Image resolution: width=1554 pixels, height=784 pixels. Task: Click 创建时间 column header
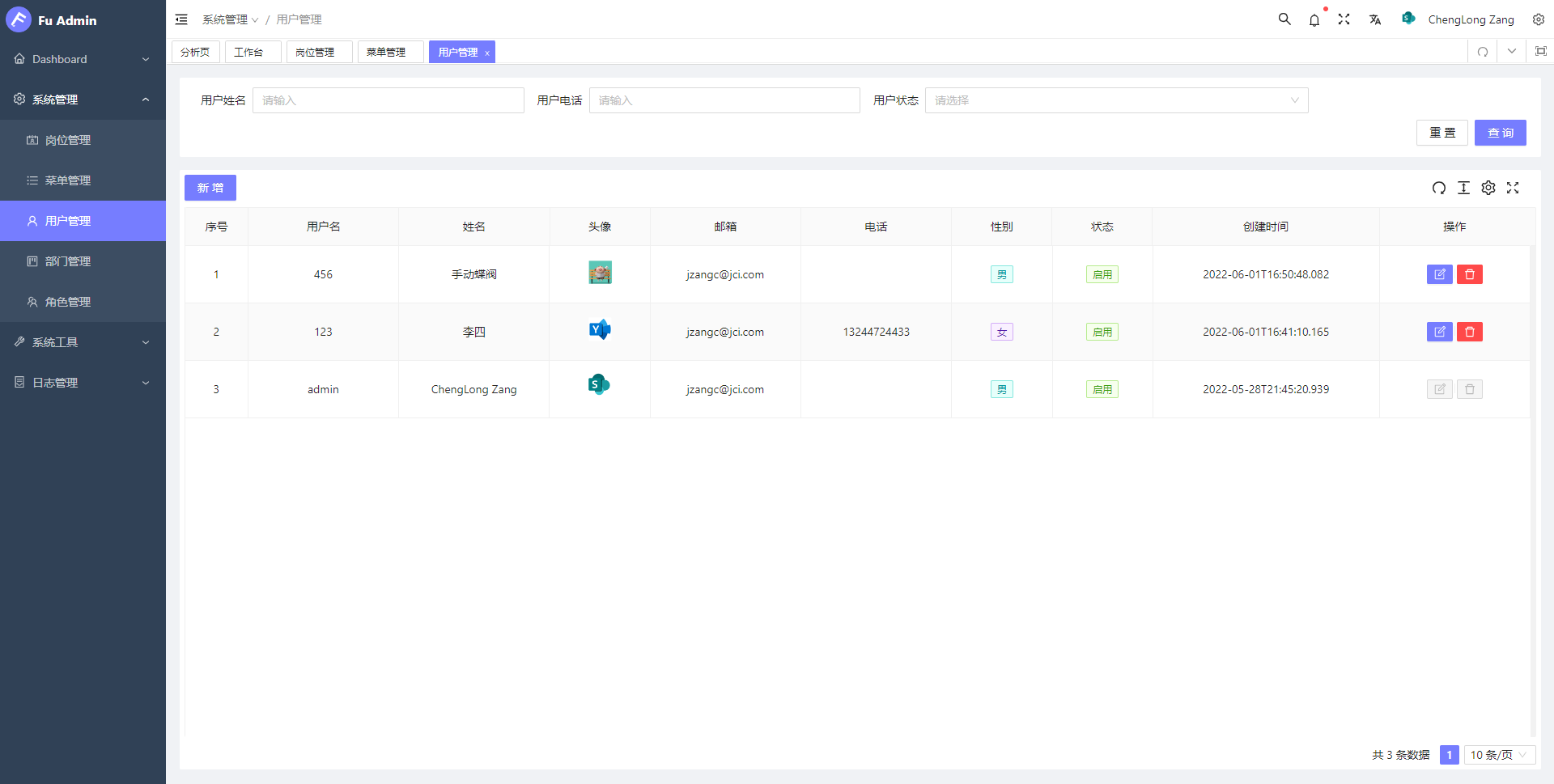pos(1266,227)
